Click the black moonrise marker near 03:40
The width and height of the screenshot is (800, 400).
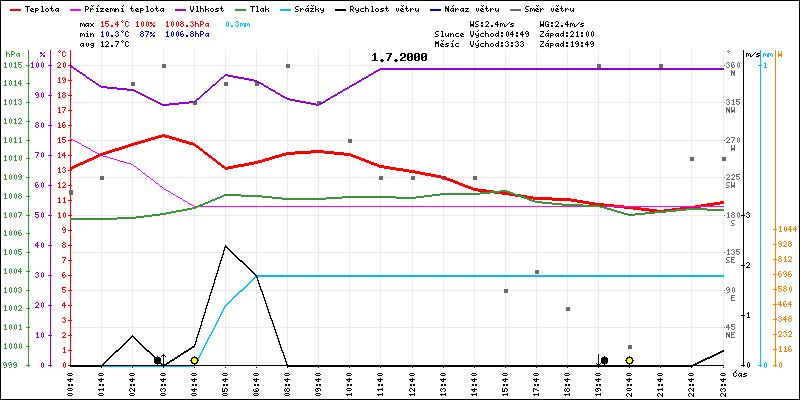(x=157, y=360)
